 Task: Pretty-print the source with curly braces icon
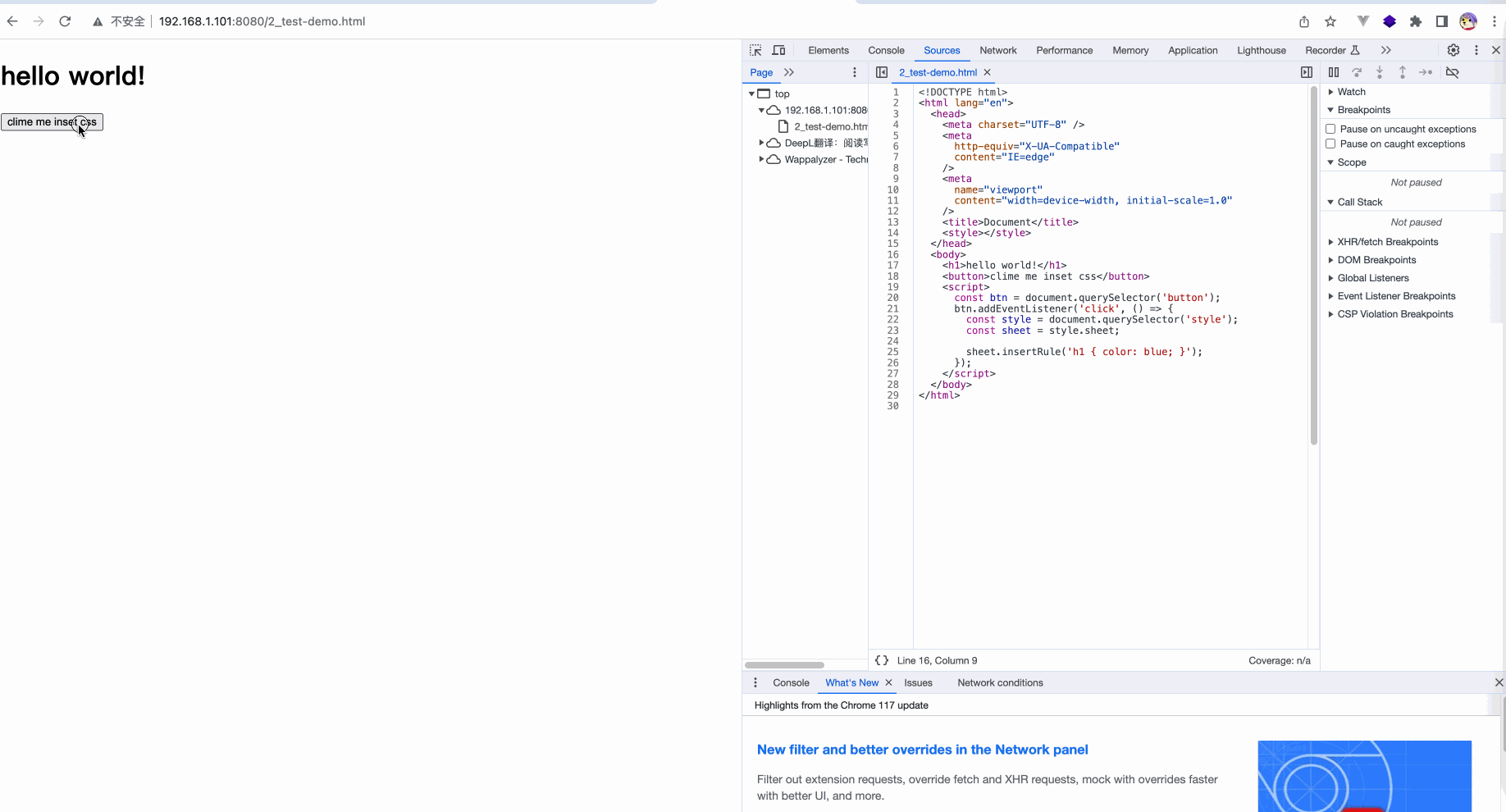[x=882, y=660]
